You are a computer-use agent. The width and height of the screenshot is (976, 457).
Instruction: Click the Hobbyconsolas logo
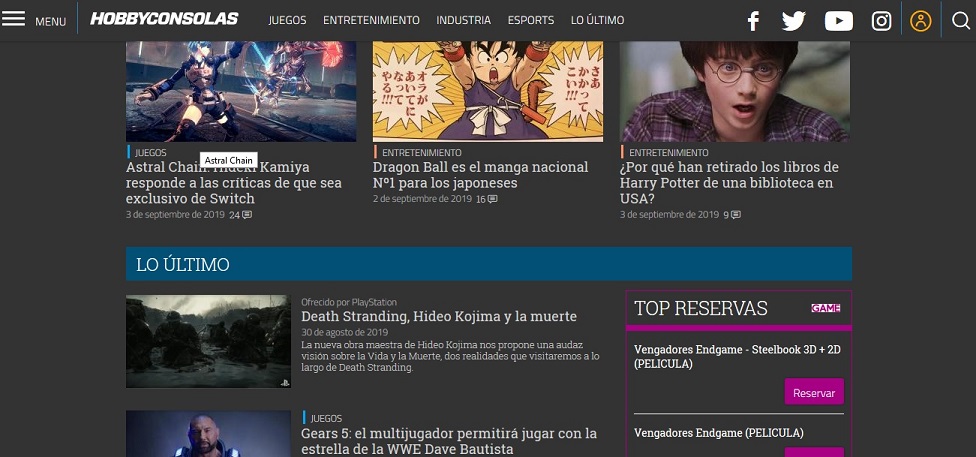point(164,19)
